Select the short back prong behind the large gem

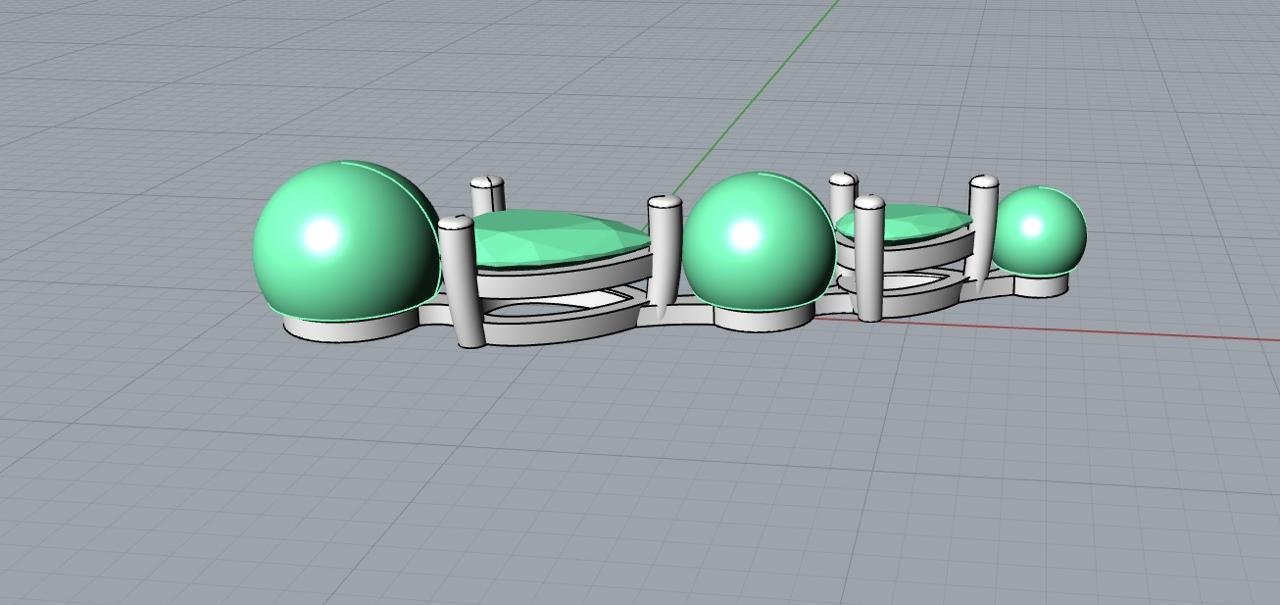487,194
